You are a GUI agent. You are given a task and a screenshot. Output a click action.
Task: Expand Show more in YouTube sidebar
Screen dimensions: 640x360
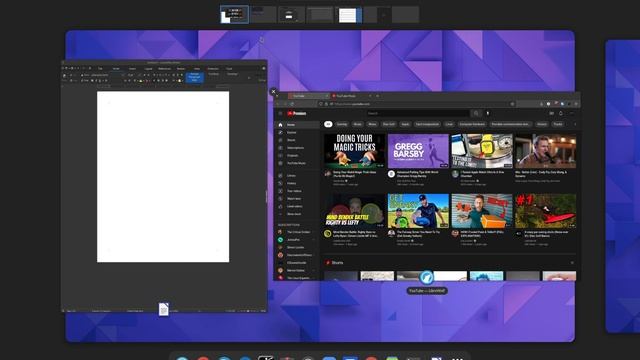297,214
